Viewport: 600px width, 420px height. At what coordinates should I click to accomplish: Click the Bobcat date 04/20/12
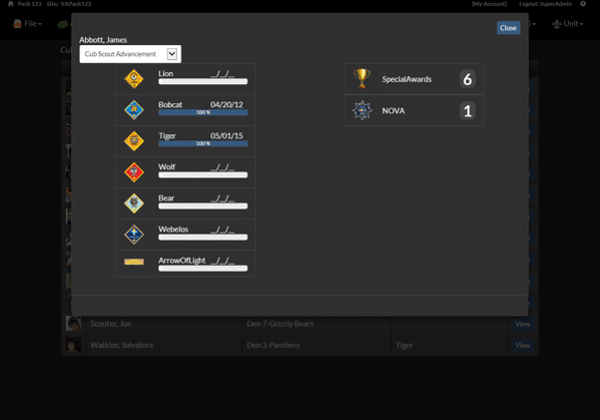pyautogui.click(x=227, y=104)
